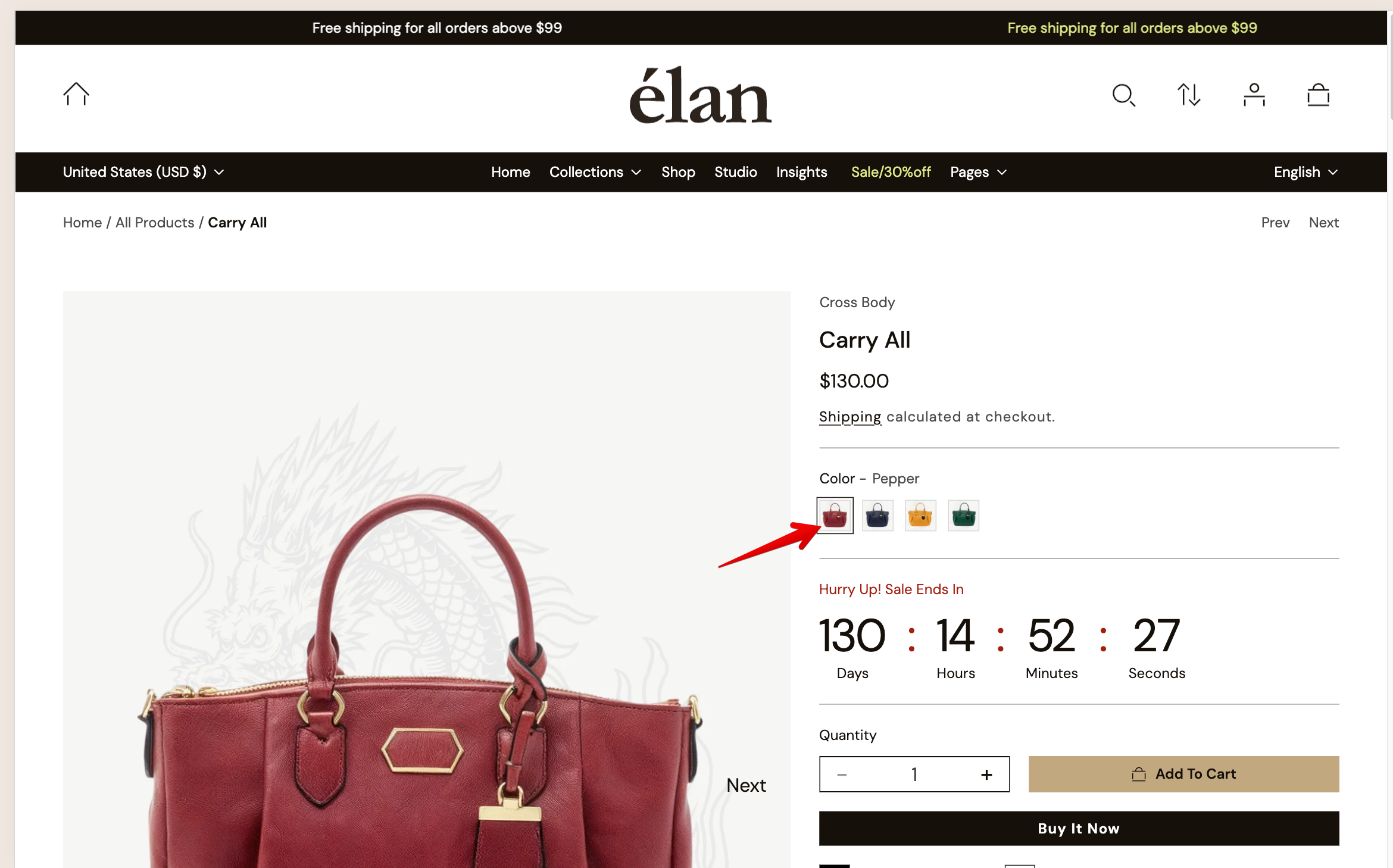Image resolution: width=1393 pixels, height=868 pixels.
Task: Click the Add To Cart button
Action: [1183, 774]
